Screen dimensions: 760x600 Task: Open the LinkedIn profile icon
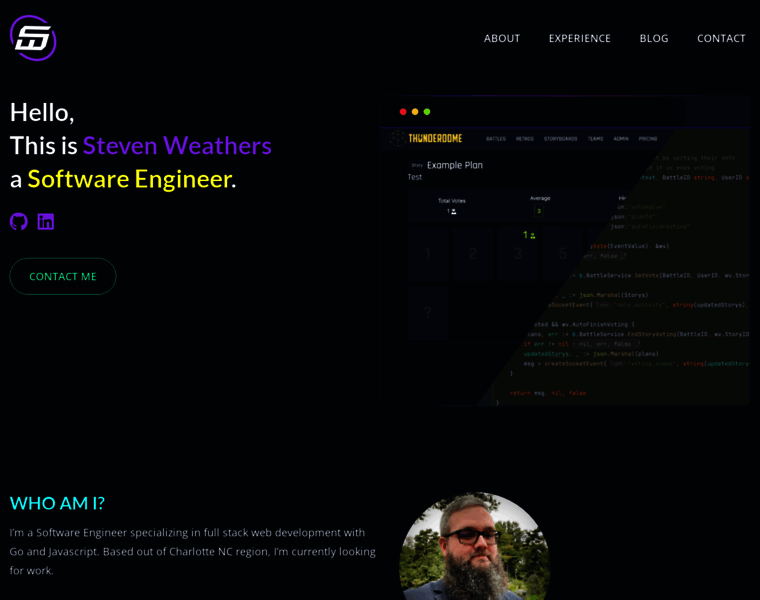tap(46, 221)
